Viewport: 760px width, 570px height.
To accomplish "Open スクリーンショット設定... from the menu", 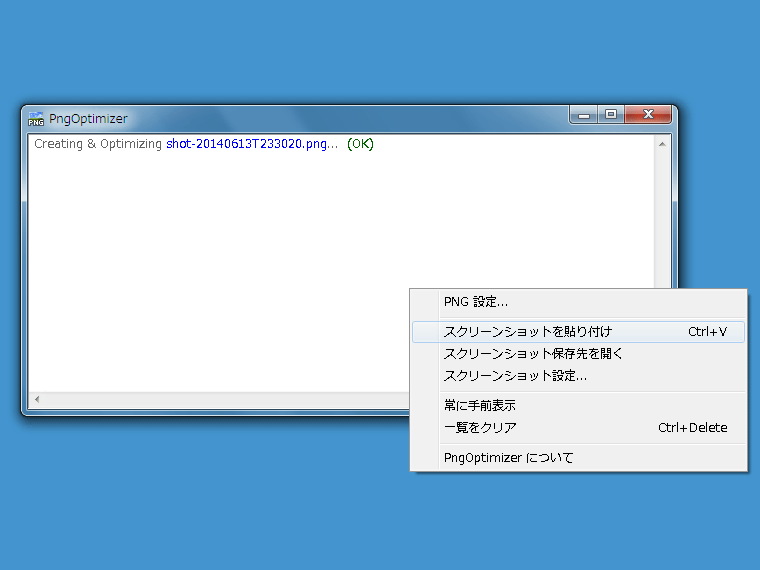I will click(x=578, y=376).
